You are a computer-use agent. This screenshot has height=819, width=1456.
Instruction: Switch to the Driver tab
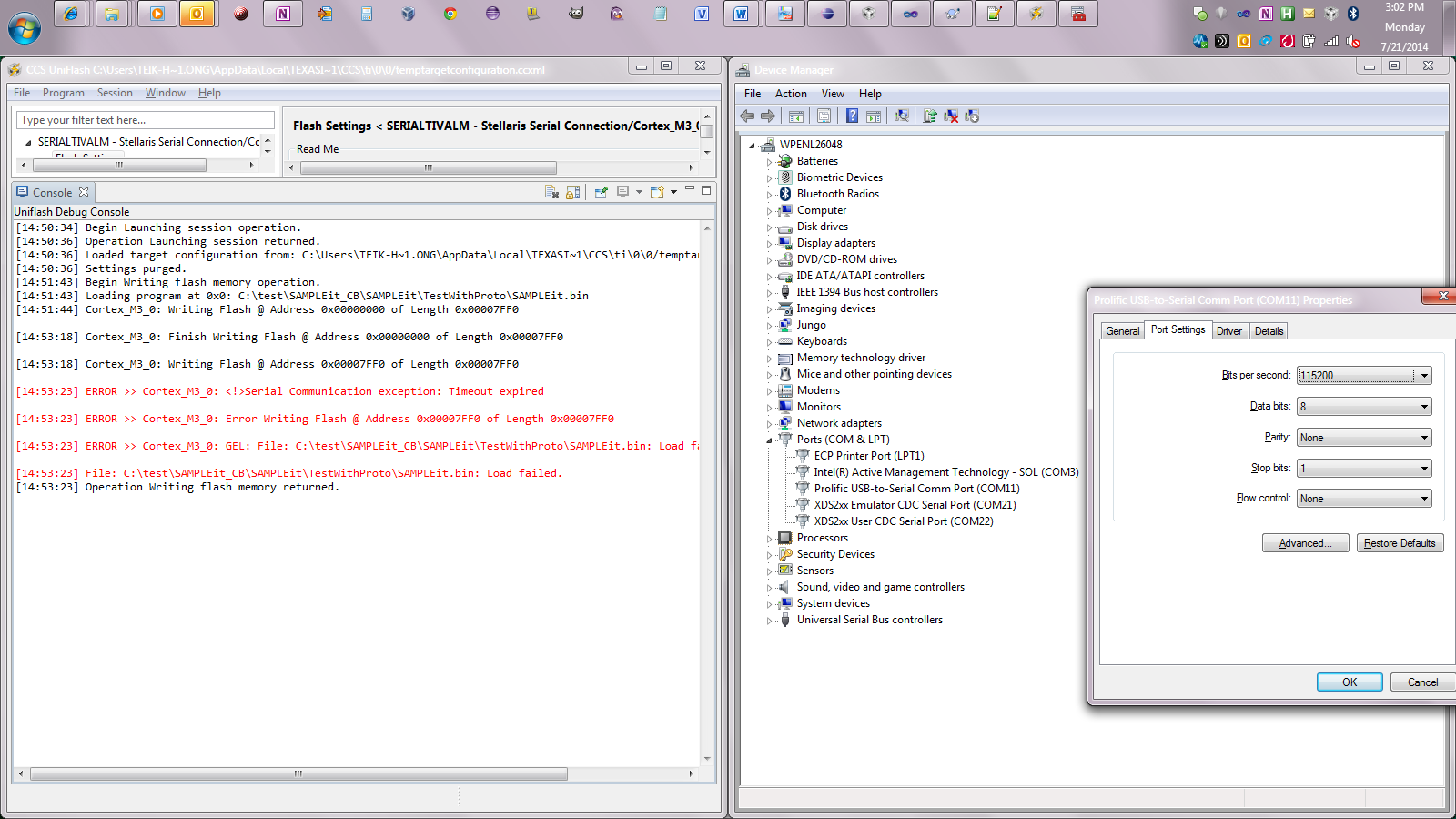(x=1229, y=331)
